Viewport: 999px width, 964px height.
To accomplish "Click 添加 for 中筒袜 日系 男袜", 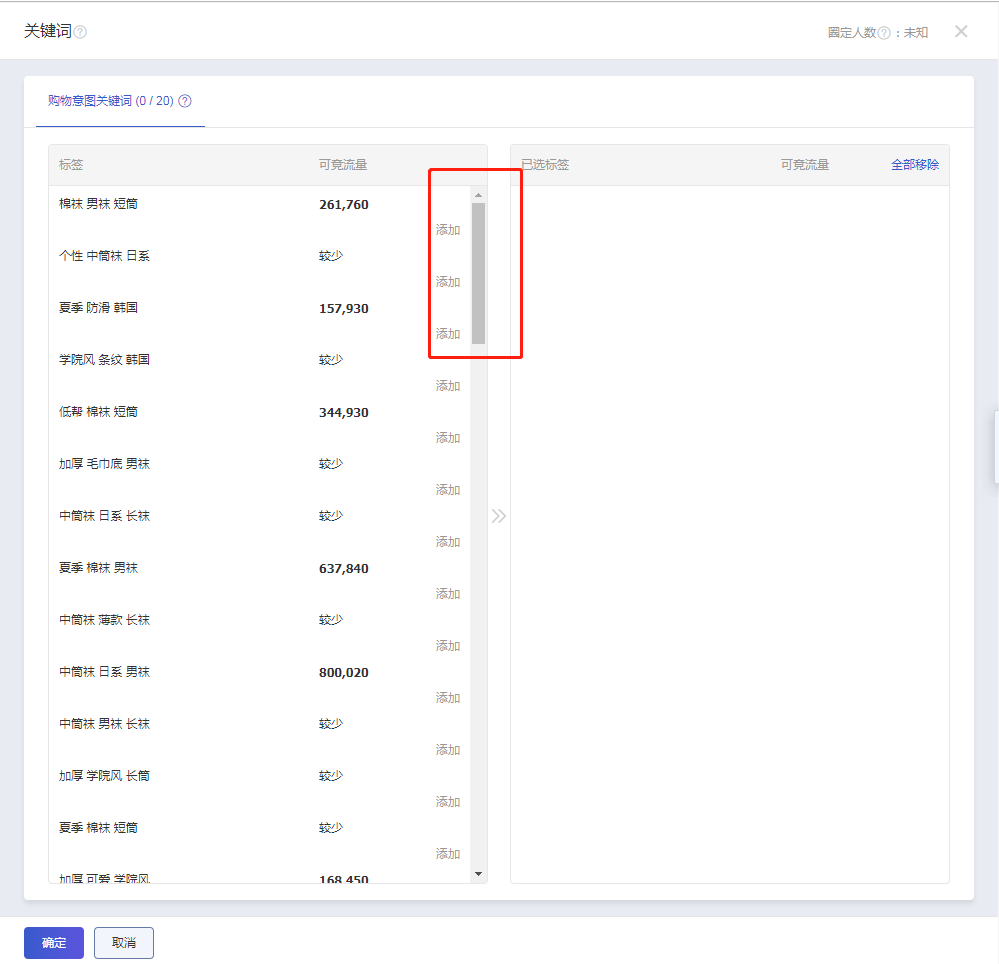I will coord(447,698).
